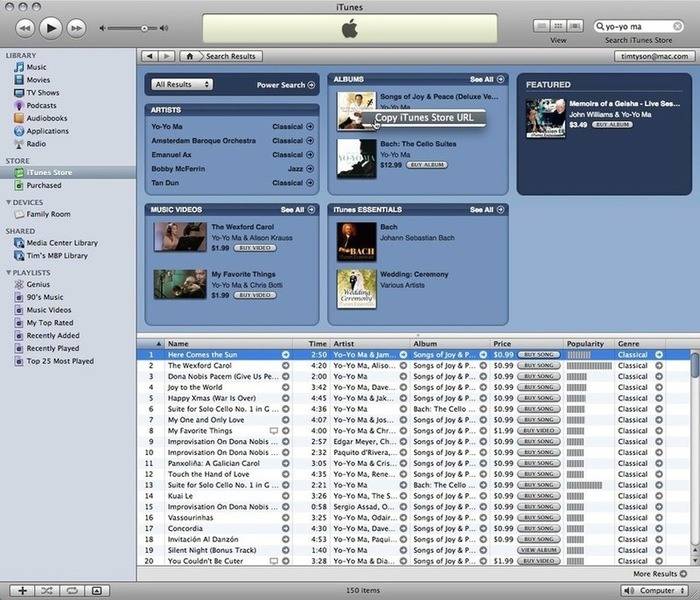Screen dimensions: 700x600
Task: Click the low volume speaker icon
Action: [102, 28]
